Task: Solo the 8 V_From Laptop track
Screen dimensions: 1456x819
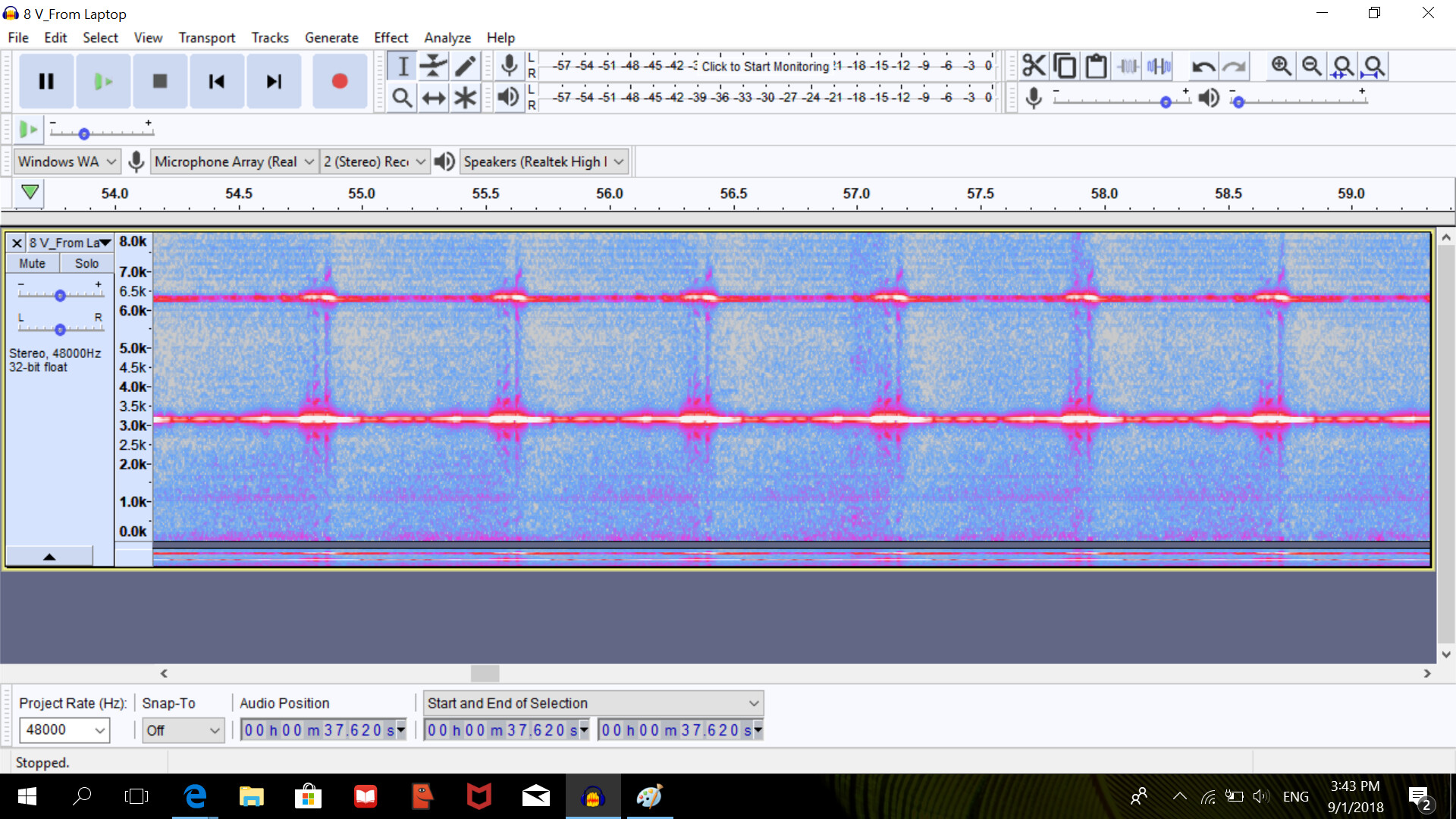Action: point(86,263)
